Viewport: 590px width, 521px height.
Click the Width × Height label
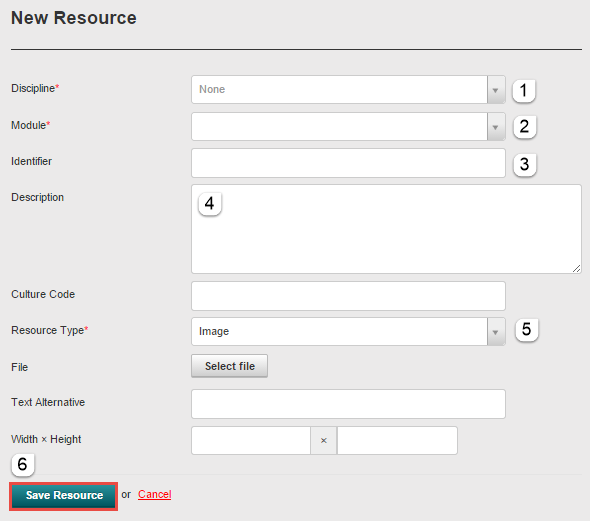(x=46, y=439)
